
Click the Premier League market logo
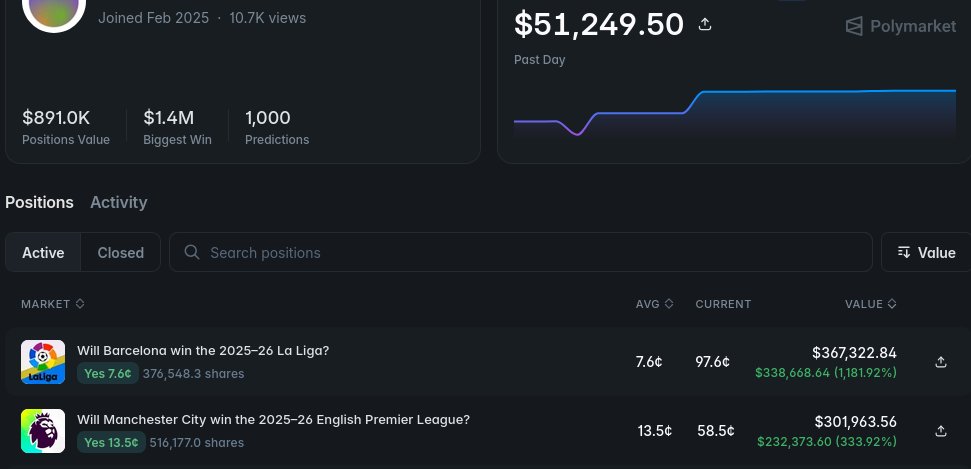(43, 431)
